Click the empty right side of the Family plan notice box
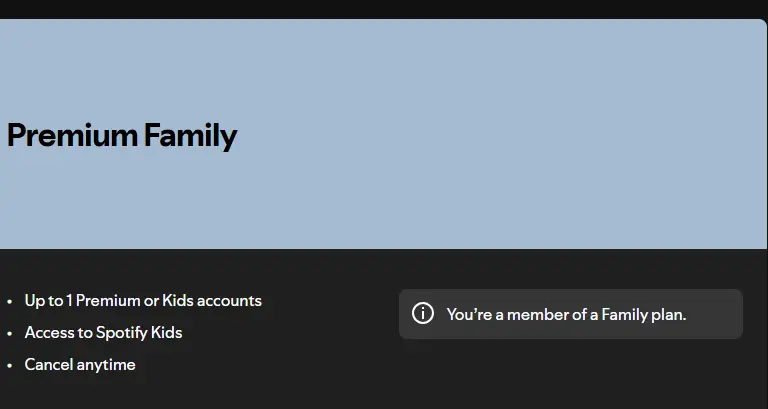768x409 pixels. (715, 314)
